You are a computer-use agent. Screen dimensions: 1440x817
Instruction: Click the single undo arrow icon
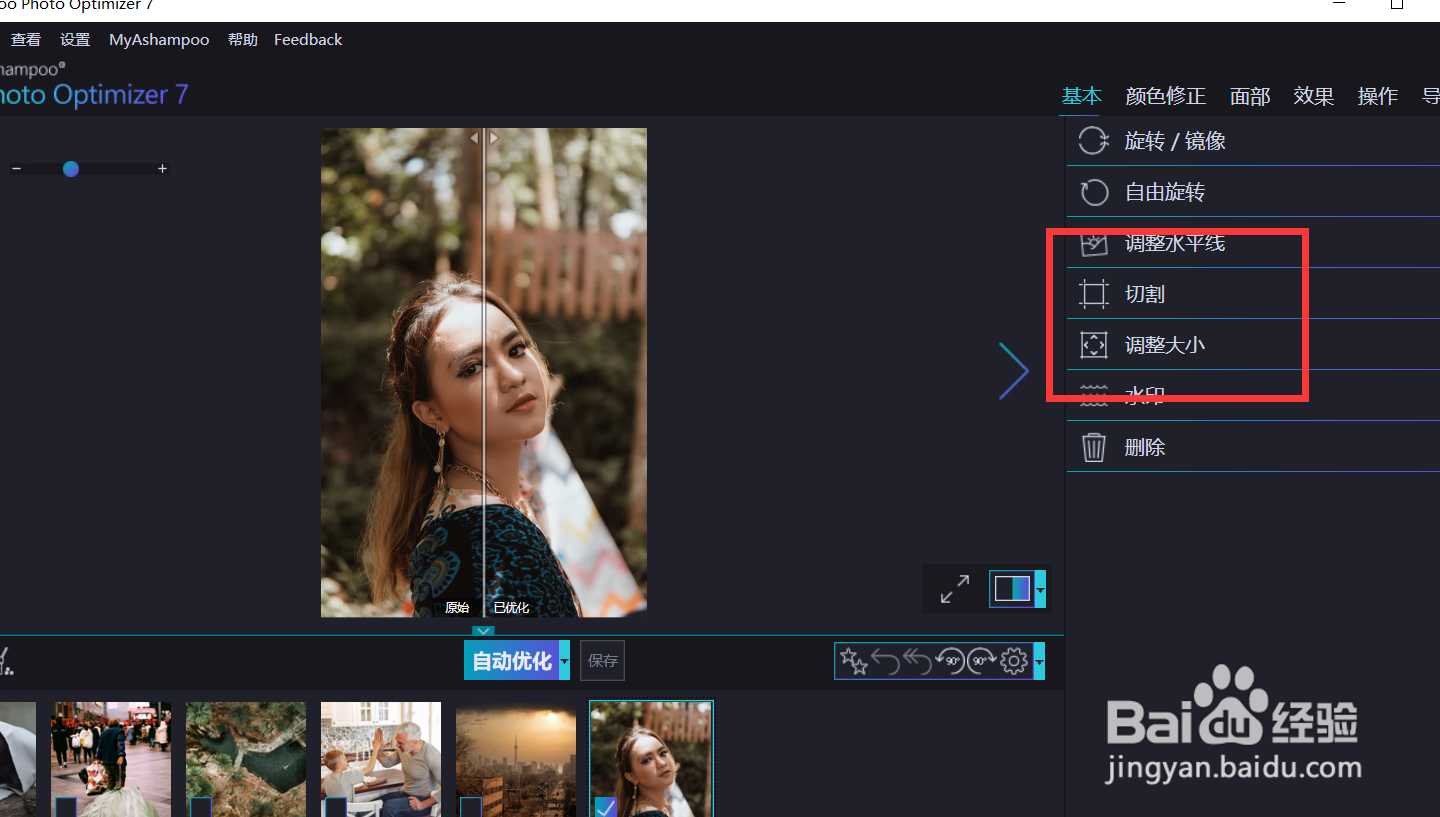(x=886, y=661)
